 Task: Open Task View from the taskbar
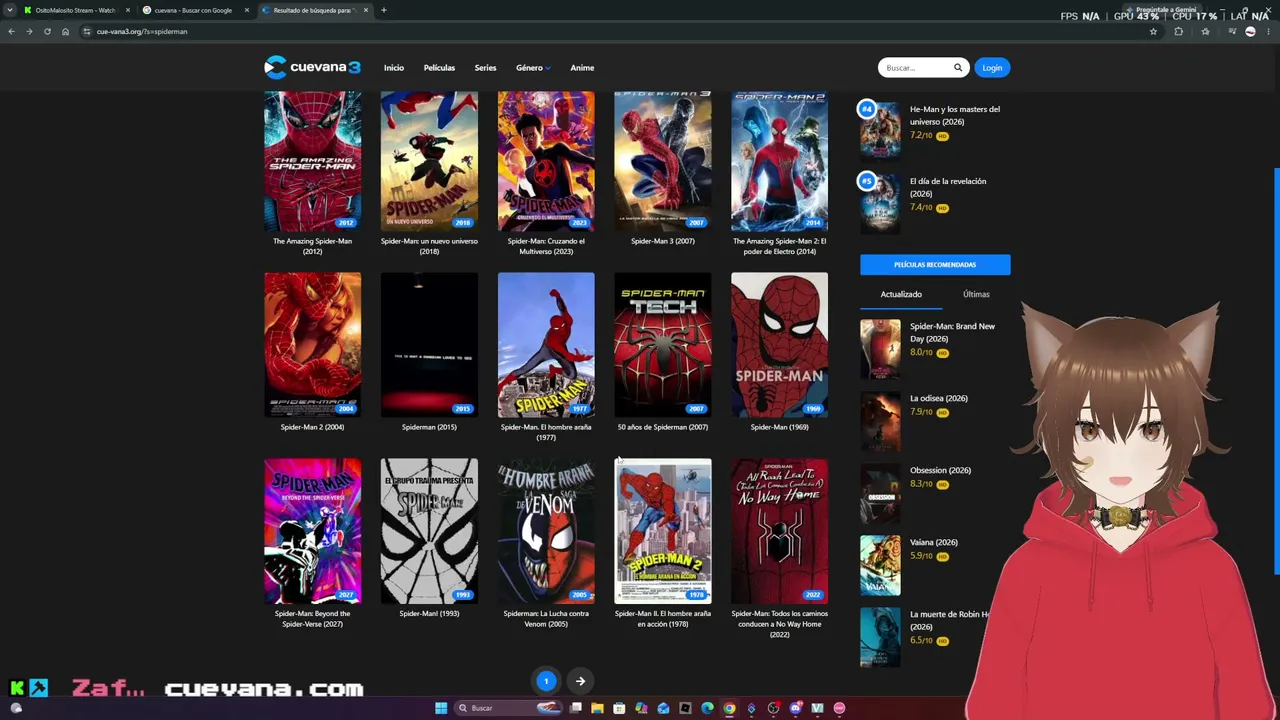576,708
